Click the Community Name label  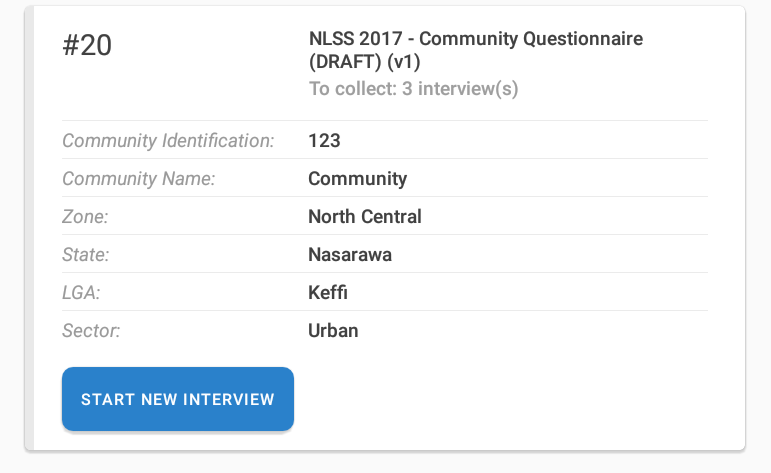click(x=139, y=179)
